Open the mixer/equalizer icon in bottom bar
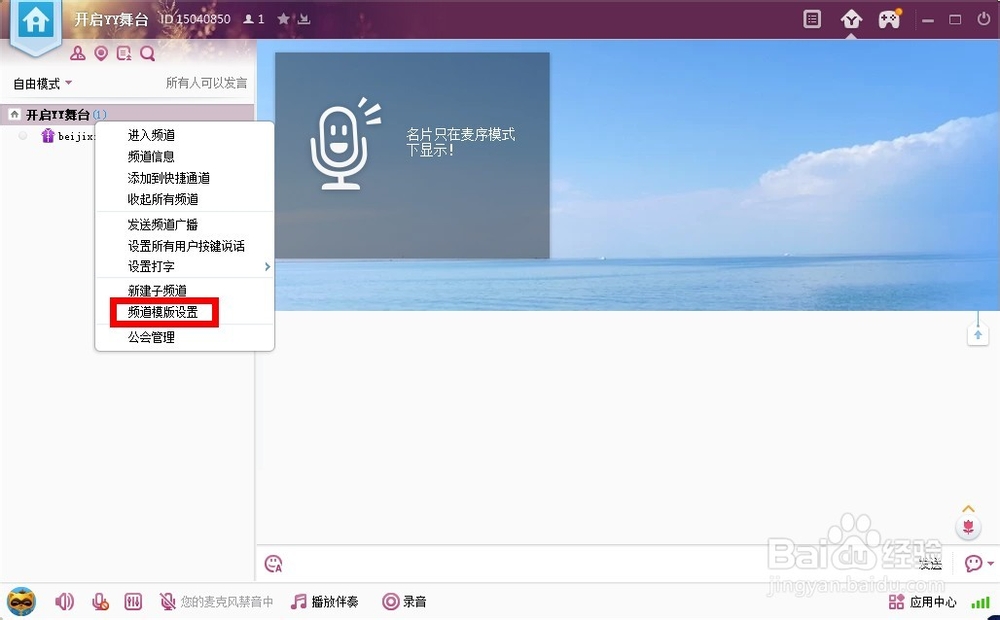Image resolution: width=1000 pixels, height=620 pixels. [133, 602]
